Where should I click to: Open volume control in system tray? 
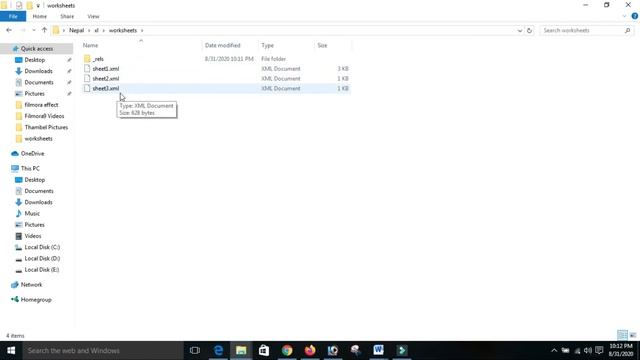click(x=588, y=350)
